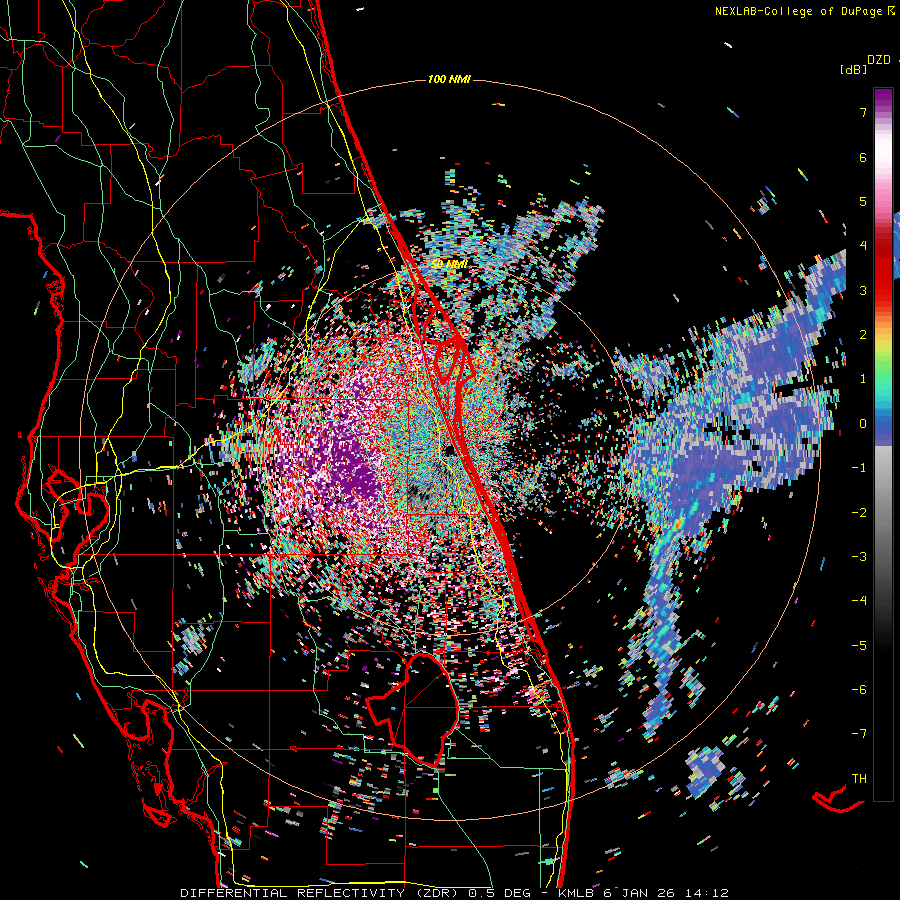Click the NEXLAB-College of DuPage credit text
This screenshot has width=900, height=900.
tap(800, 11)
